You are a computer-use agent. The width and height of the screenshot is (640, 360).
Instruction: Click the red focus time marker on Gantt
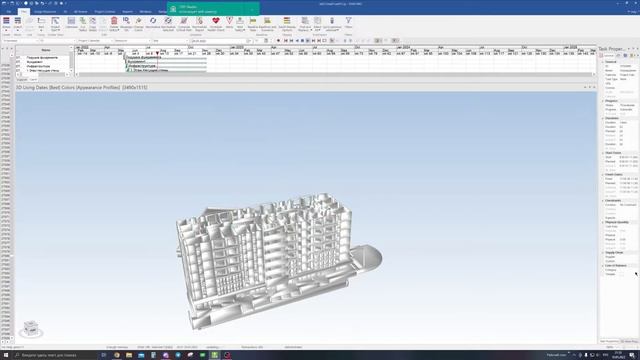pyautogui.click(x=157, y=53)
